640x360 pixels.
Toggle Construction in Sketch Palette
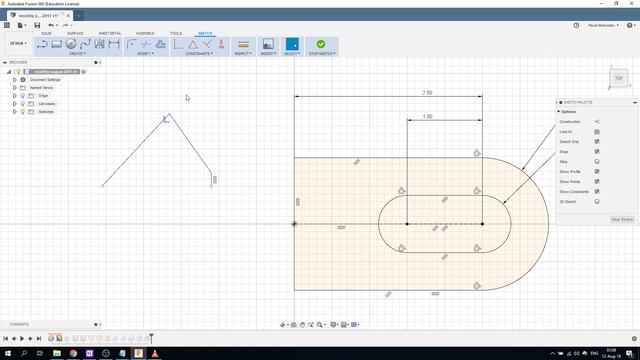597,122
